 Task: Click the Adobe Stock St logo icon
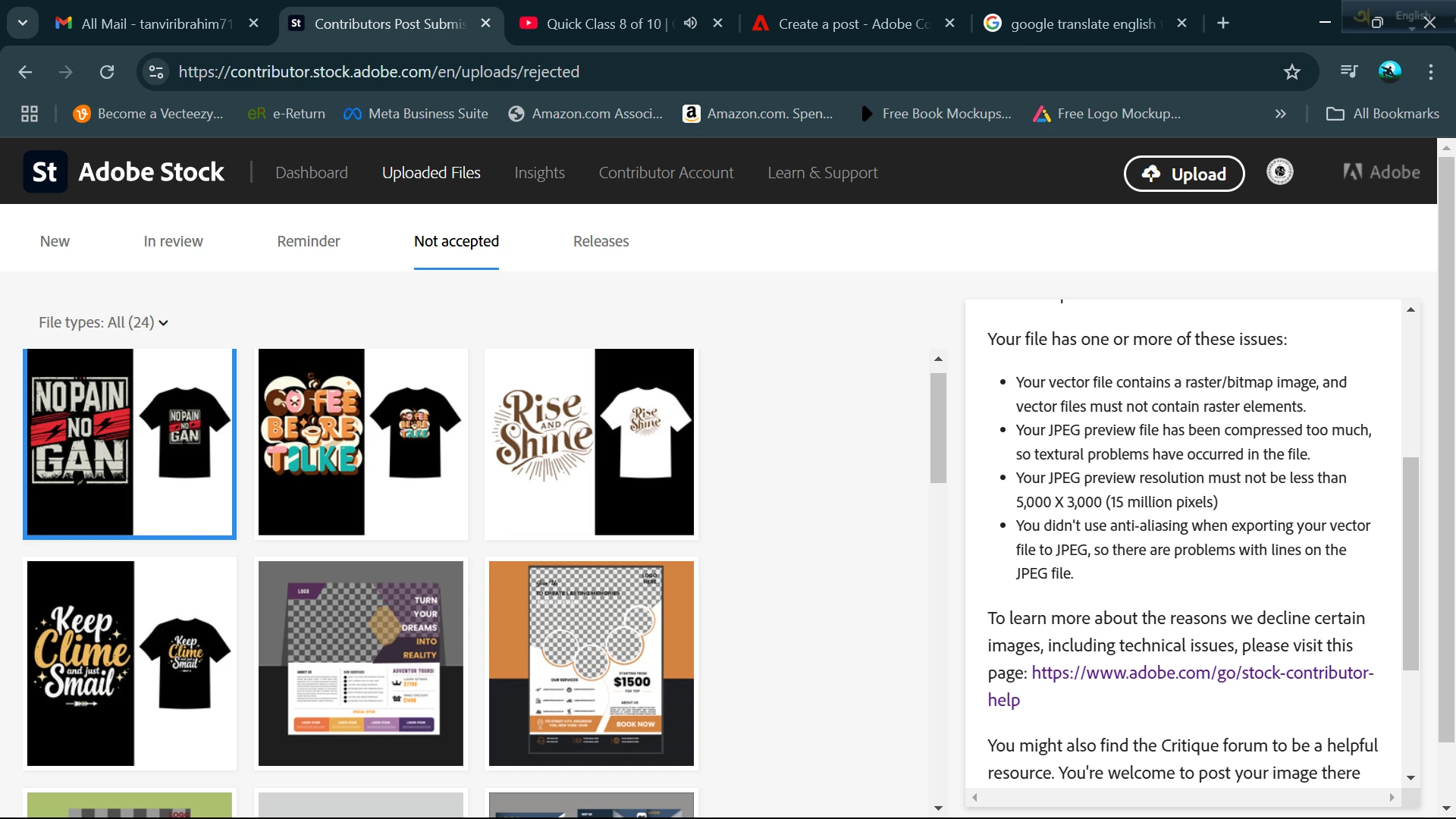[x=45, y=172]
